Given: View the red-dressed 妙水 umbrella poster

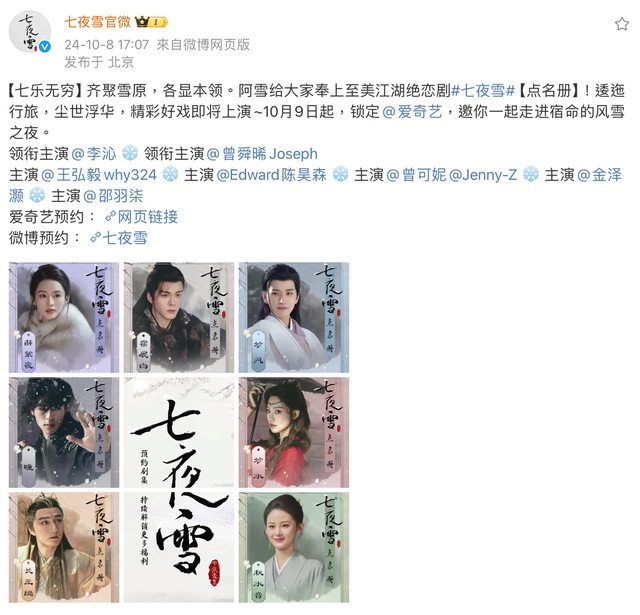Looking at the screenshot, I should 294,432.
